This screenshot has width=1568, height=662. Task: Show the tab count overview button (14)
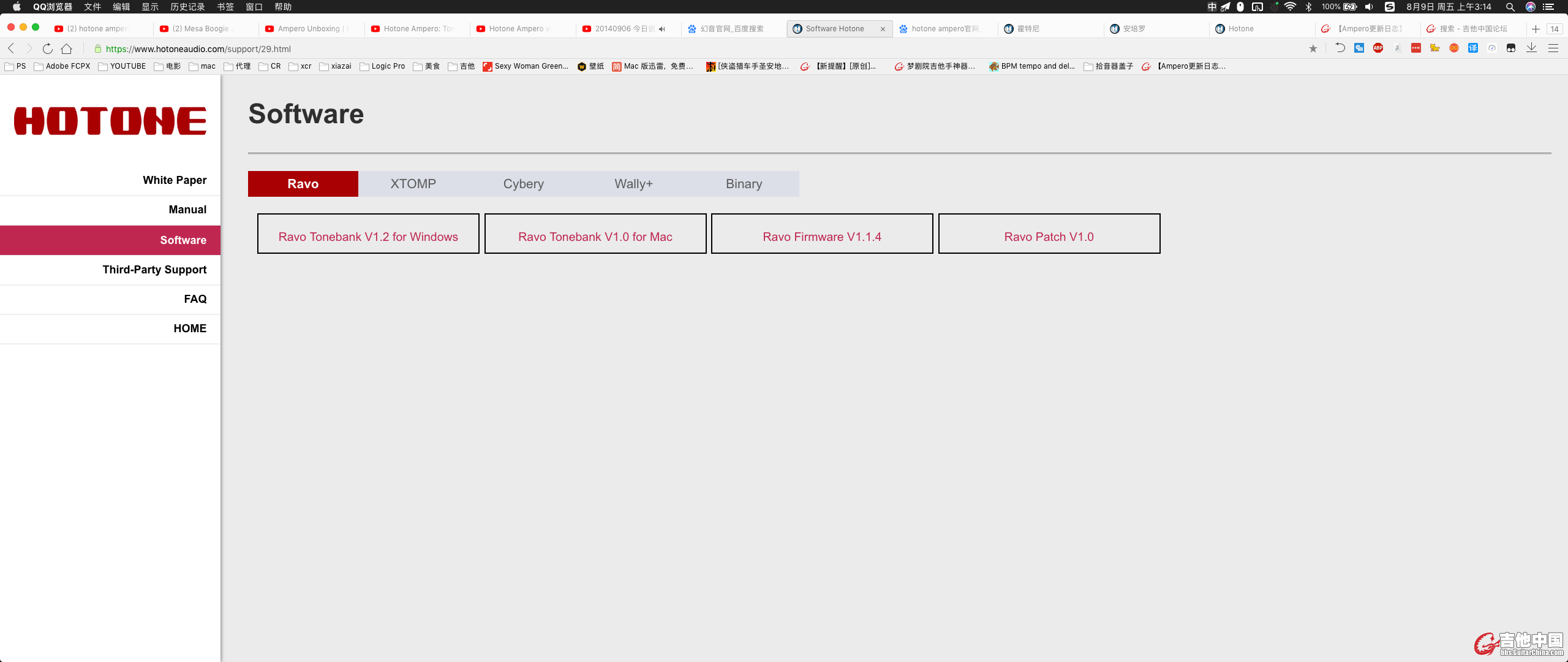(1555, 29)
